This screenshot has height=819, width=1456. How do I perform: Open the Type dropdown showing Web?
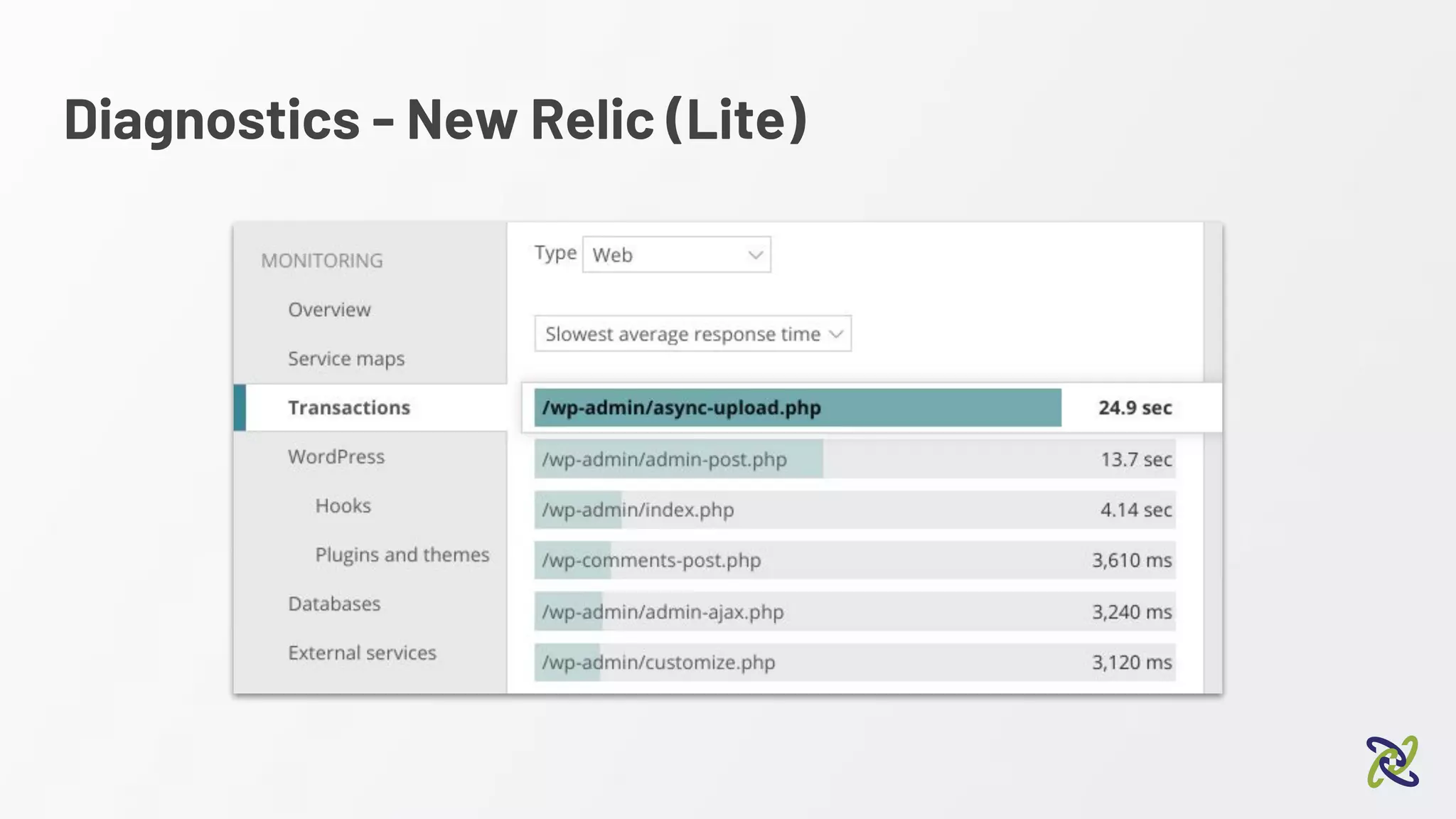click(676, 255)
